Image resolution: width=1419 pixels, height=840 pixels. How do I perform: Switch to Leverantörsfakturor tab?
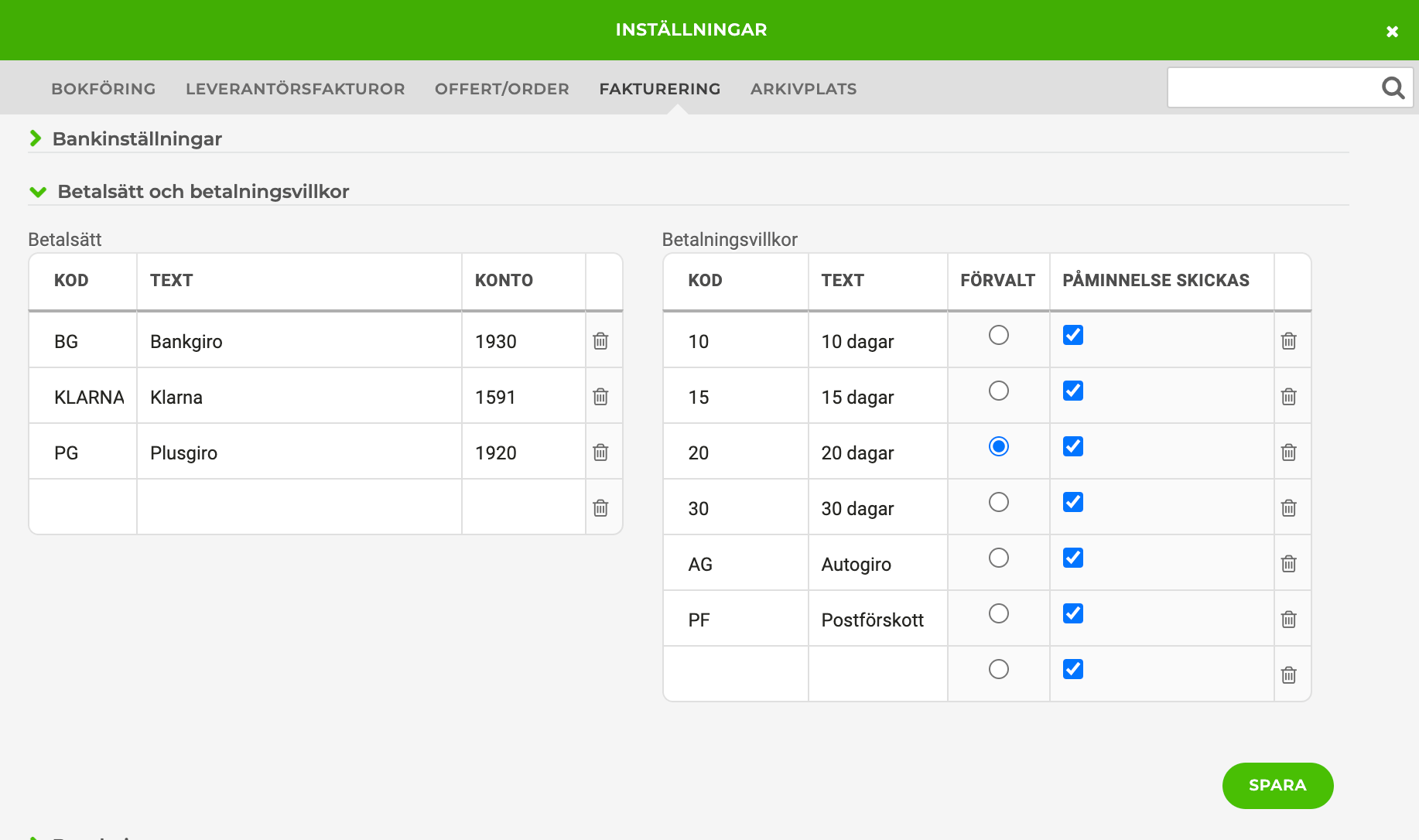click(x=295, y=89)
